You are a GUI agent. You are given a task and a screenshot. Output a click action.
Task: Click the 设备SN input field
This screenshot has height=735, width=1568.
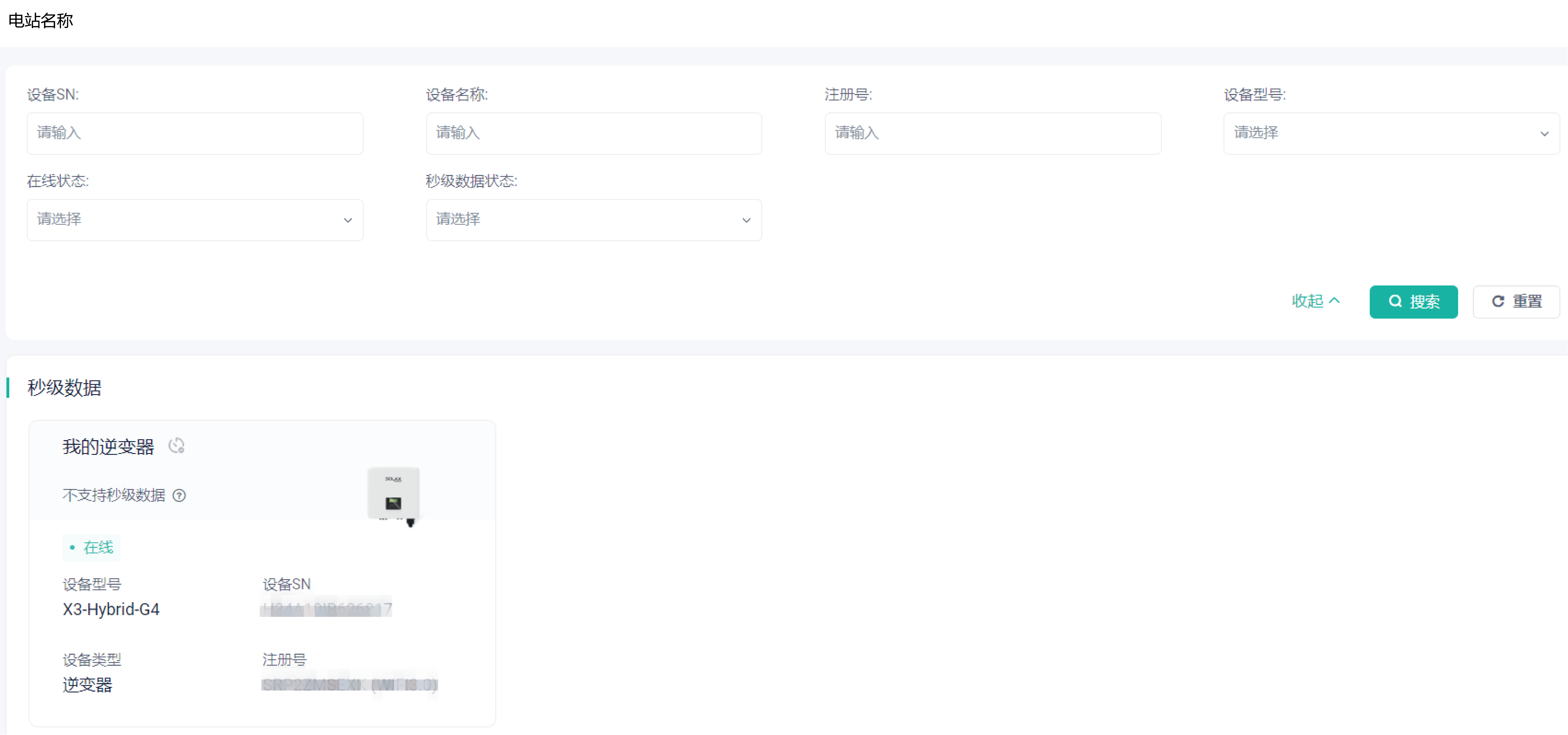click(x=195, y=133)
